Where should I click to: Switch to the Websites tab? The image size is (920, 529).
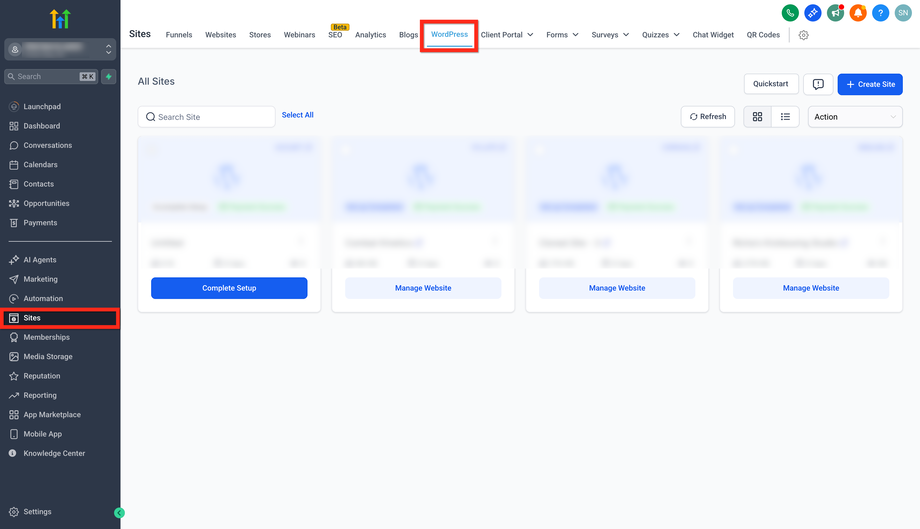click(221, 35)
